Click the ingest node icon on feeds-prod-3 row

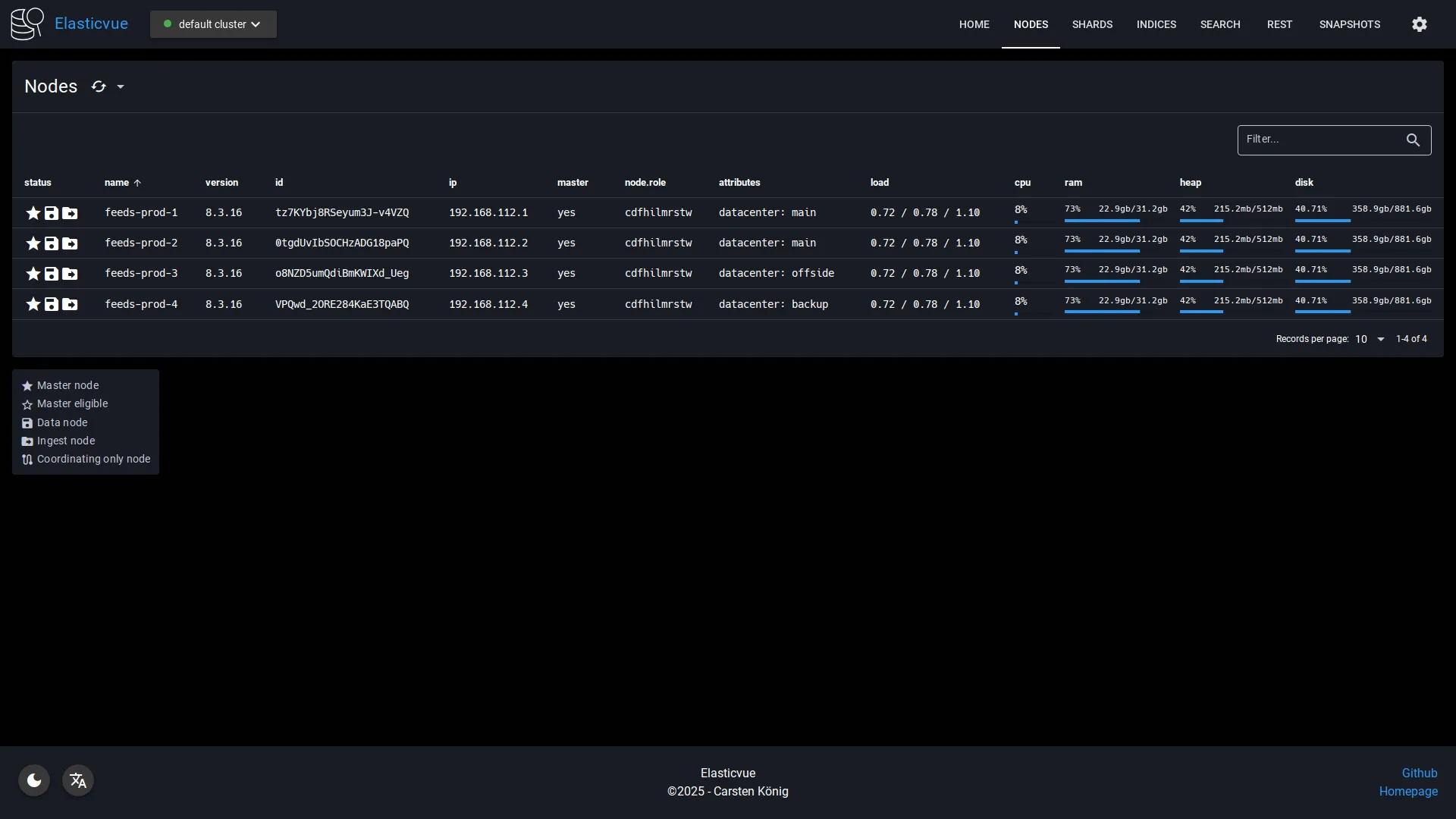pyautogui.click(x=70, y=274)
